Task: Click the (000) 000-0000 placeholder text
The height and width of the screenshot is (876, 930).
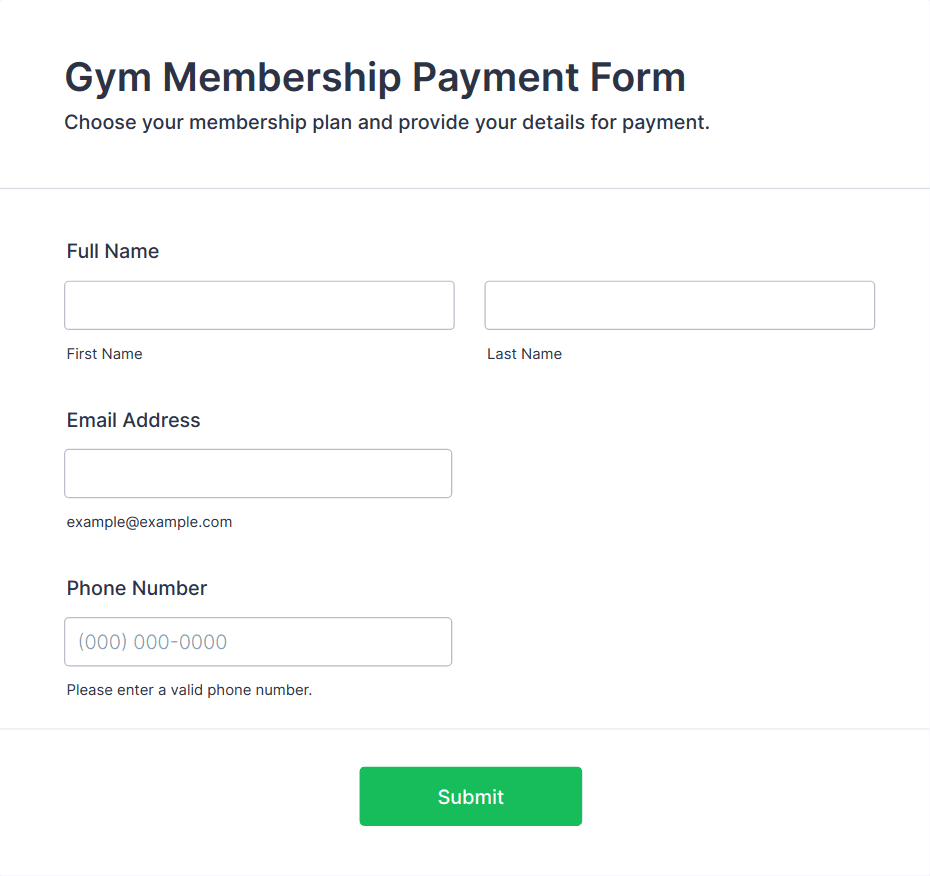Action: pos(153,642)
